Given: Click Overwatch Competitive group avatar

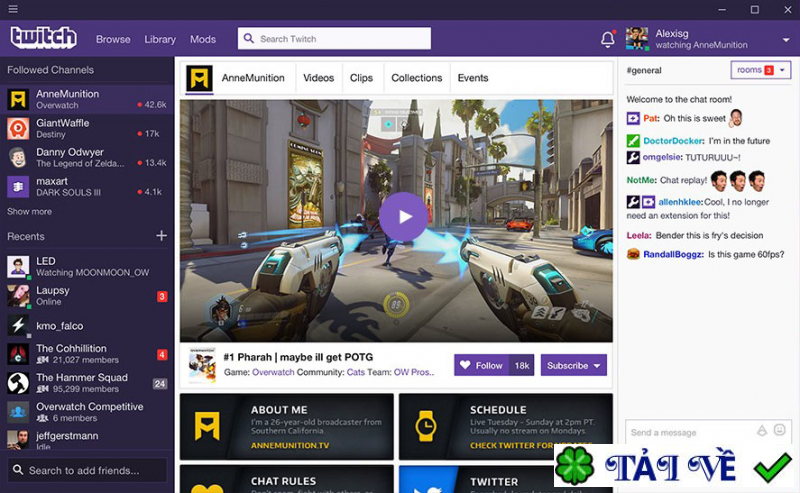Looking at the screenshot, I should coord(18,412).
